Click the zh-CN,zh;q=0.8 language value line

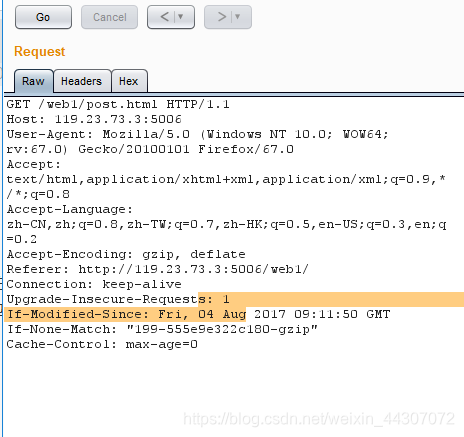226,224
